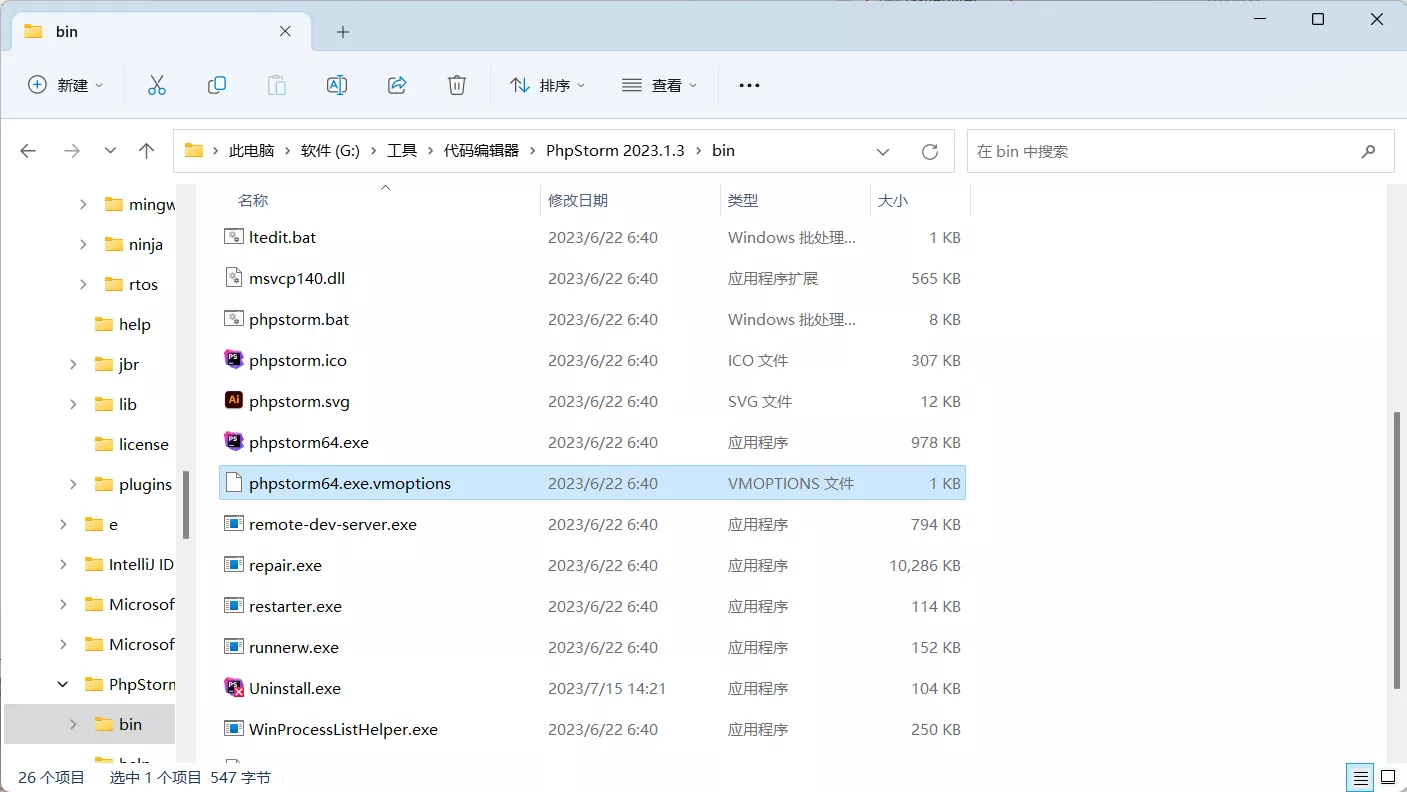1407x792 pixels.
Task: Click the repair.exe icon
Action: pyautogui.click(x=234, y=565)
